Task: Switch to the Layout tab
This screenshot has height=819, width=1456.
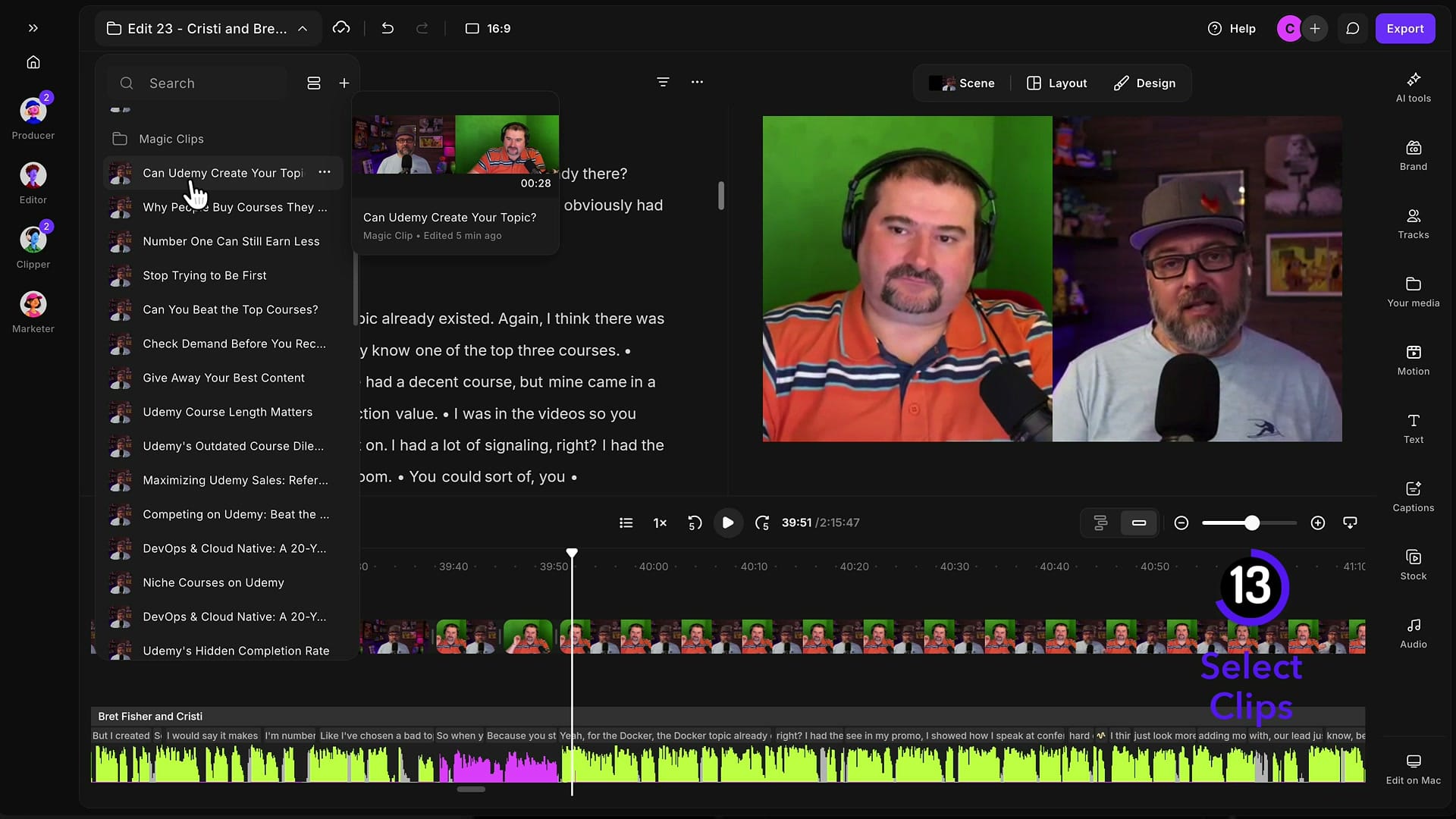Action: coord(1057,83)
